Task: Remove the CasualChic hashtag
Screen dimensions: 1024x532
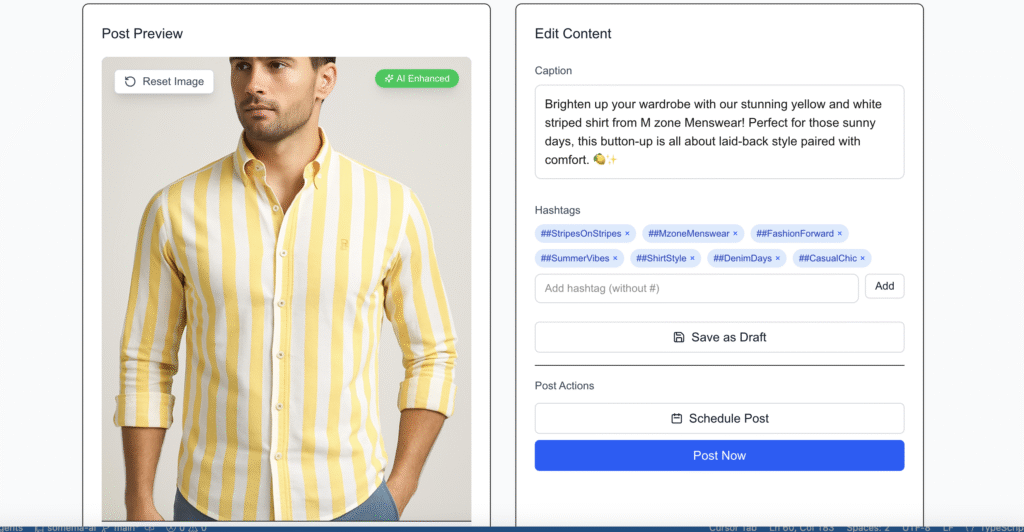Action: [x=863, y=258]
